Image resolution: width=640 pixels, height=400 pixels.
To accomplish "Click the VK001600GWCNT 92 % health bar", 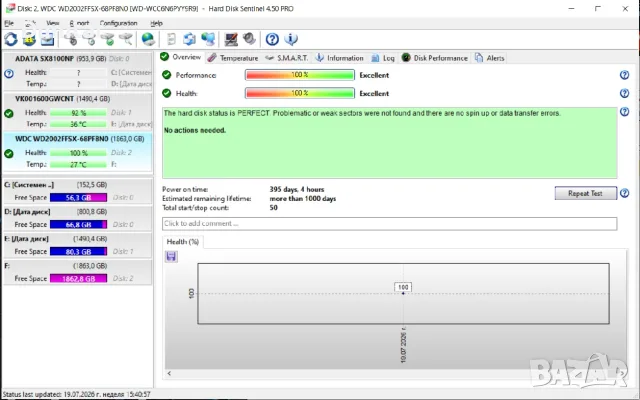I will point(78,113).
